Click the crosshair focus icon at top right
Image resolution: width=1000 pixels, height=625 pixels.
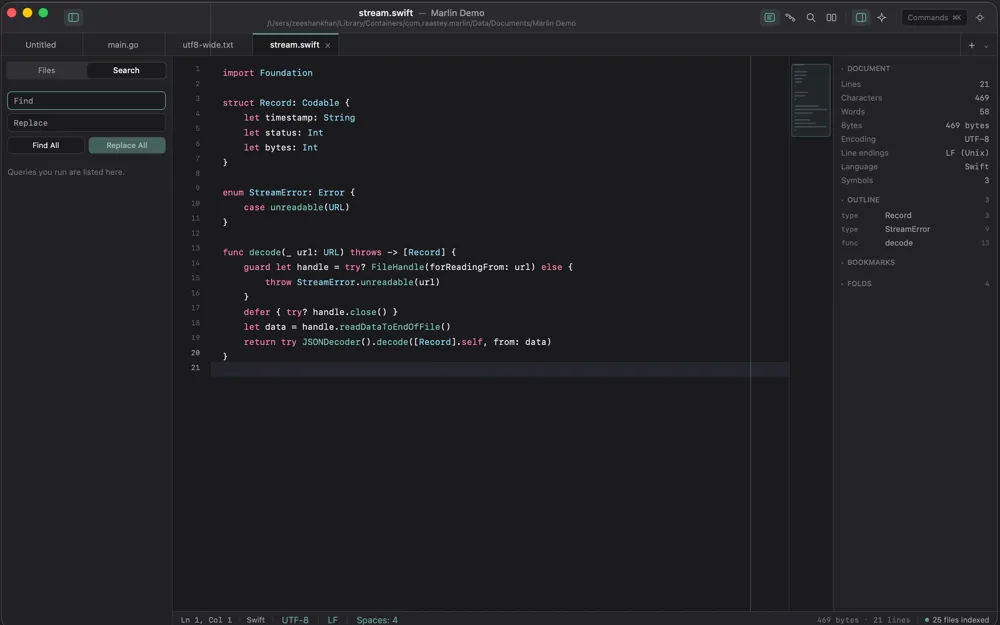[x=980, y=17]
